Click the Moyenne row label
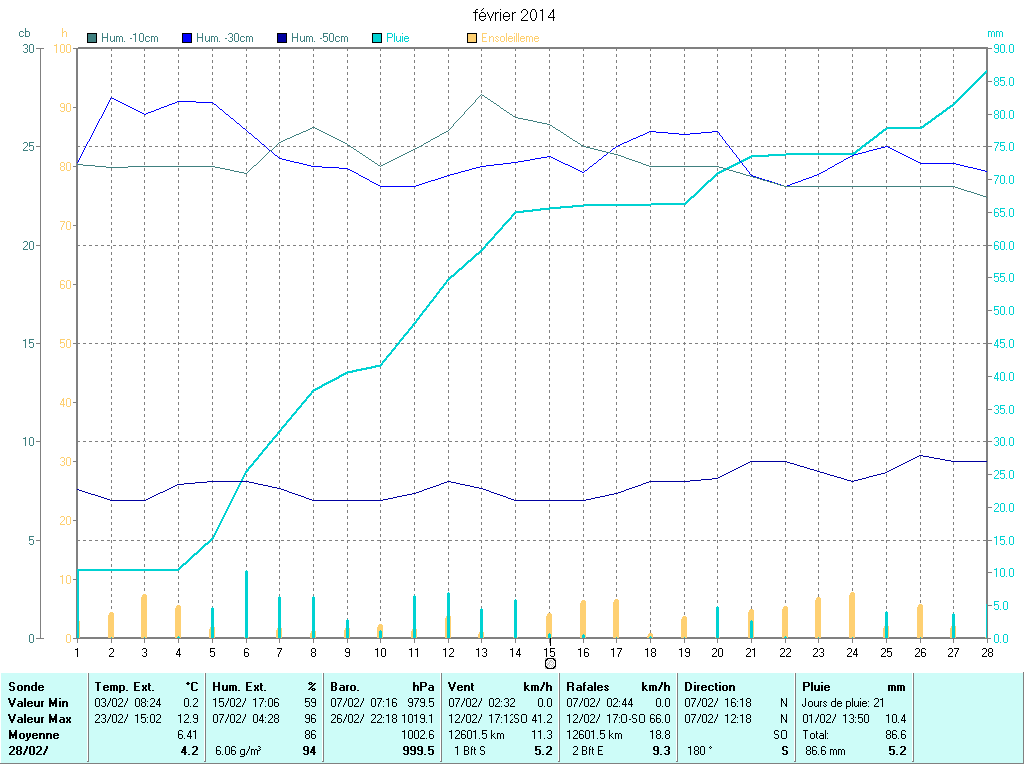The image size is (1024, 764). 33,735
